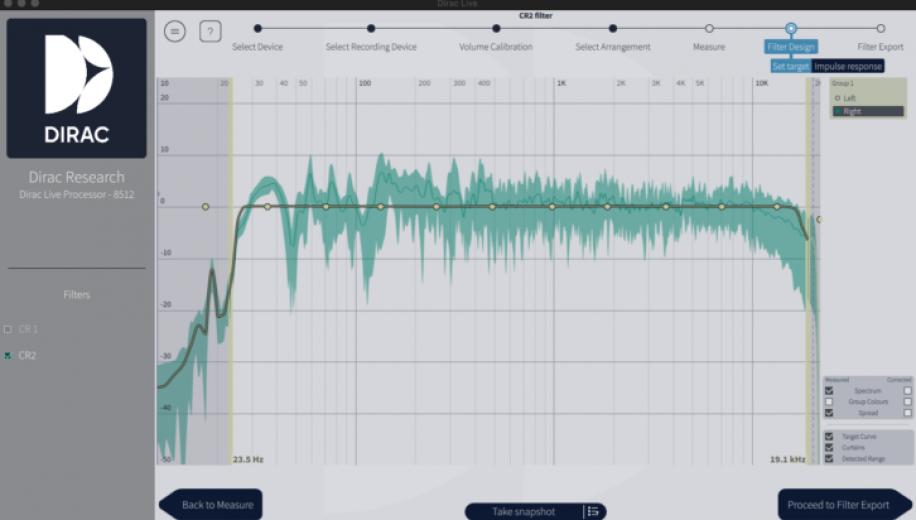
Task: Select the Set target tab
Action: pos(791,66)
